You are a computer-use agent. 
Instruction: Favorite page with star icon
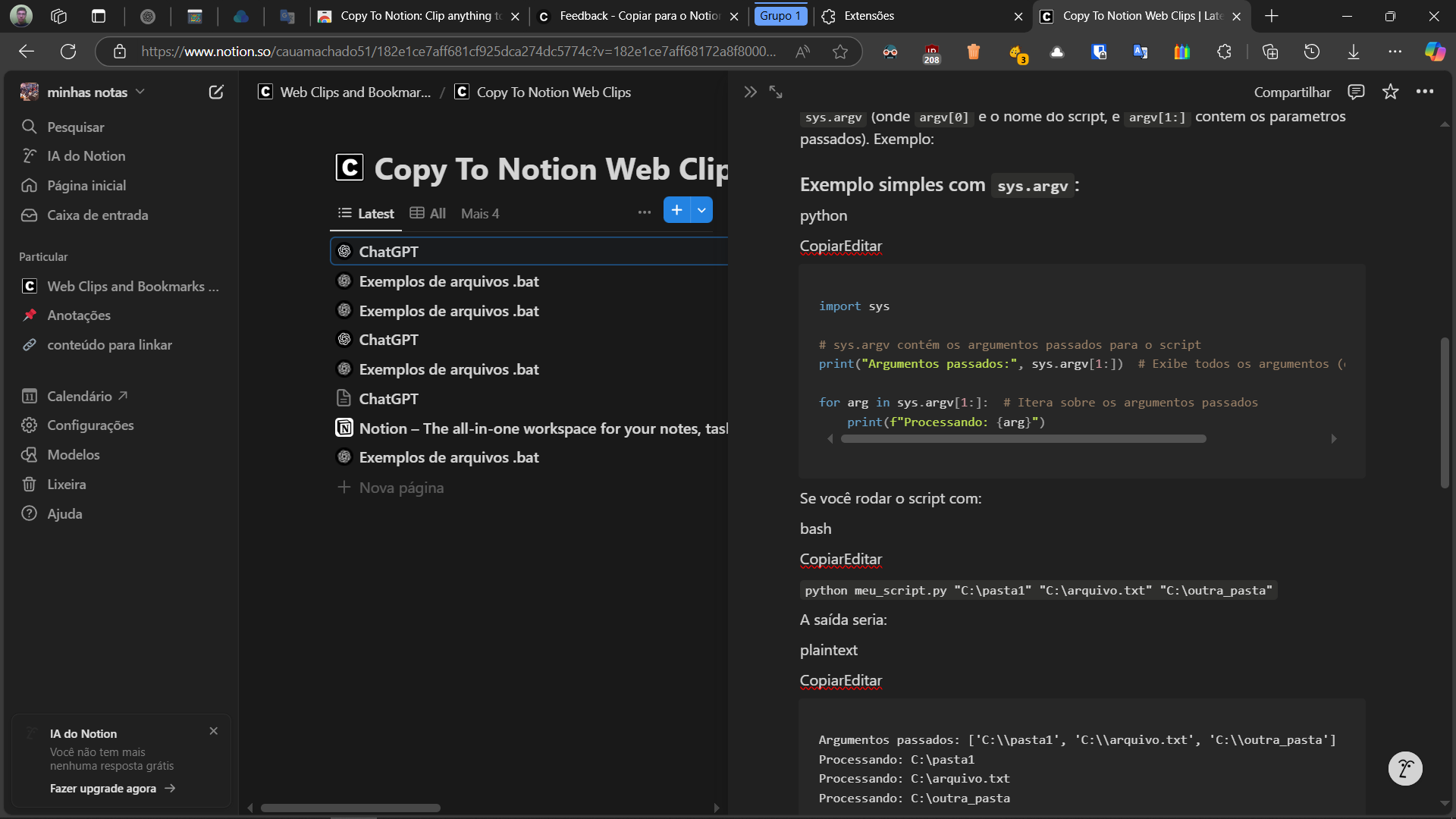coord(1390,92)
